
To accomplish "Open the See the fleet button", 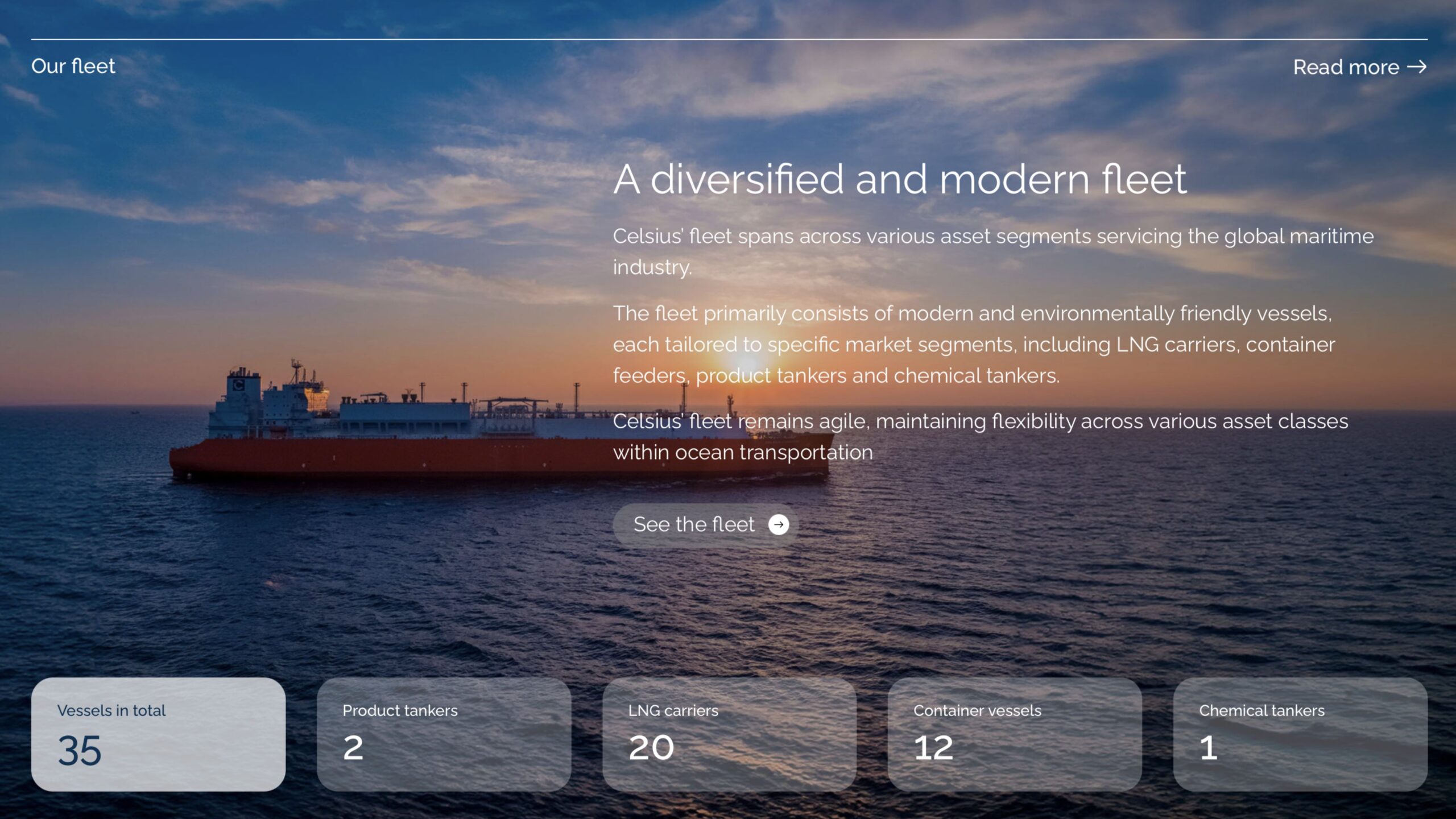I will click(x=706, y=524).
